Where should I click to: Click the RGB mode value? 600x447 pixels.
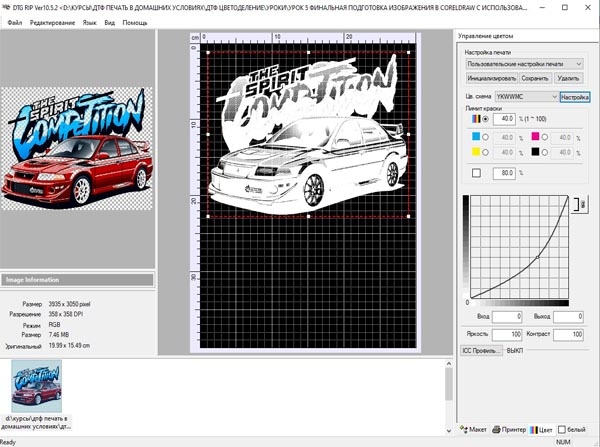[x=54, y=325]
